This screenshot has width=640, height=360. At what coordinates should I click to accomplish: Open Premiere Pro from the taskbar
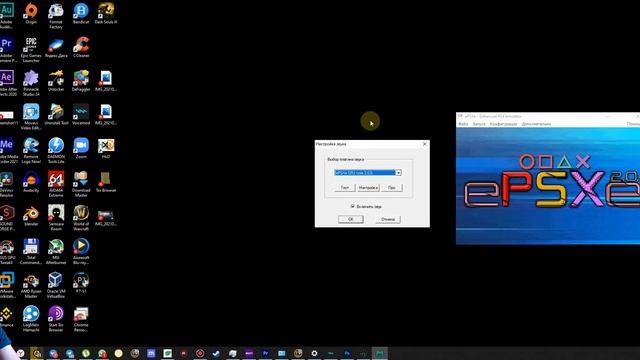(265, 353)
